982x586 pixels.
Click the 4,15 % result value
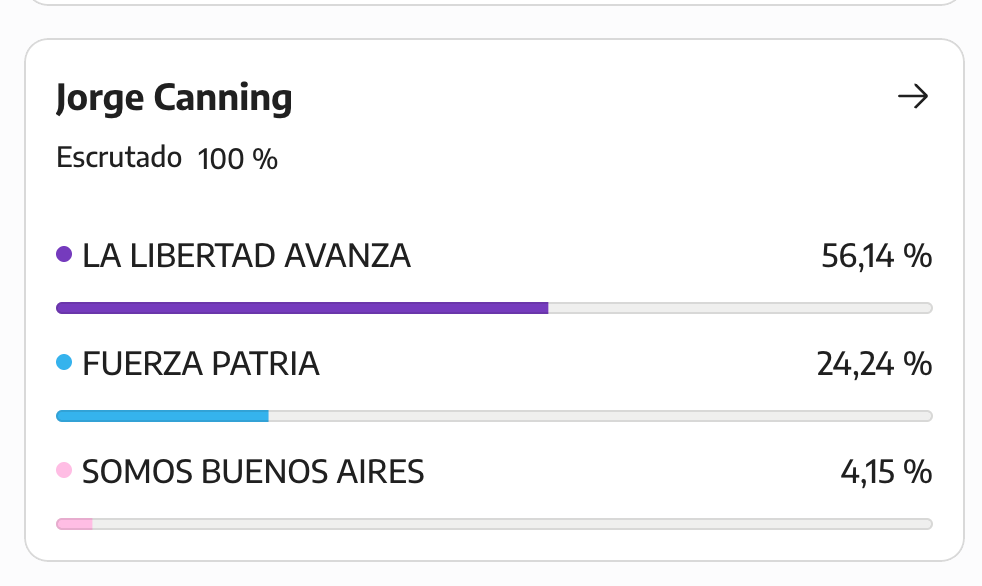[x=886, y=472]
